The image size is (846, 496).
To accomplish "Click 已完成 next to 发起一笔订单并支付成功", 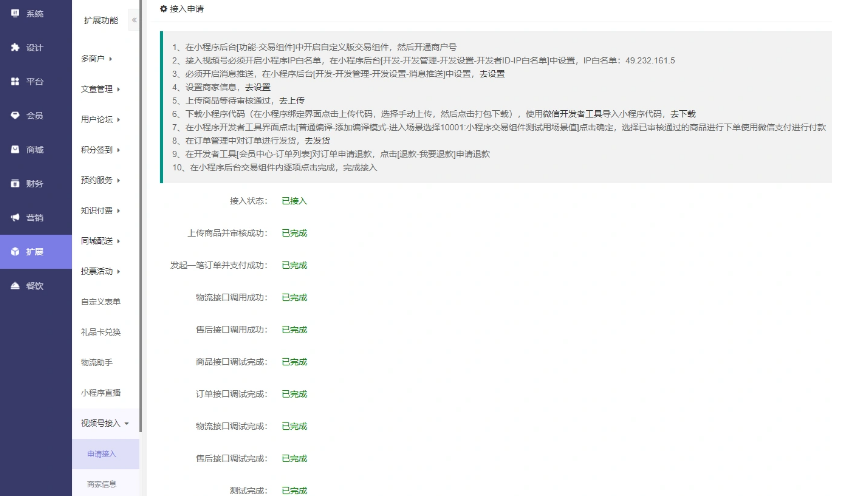I will coord(294,265).
